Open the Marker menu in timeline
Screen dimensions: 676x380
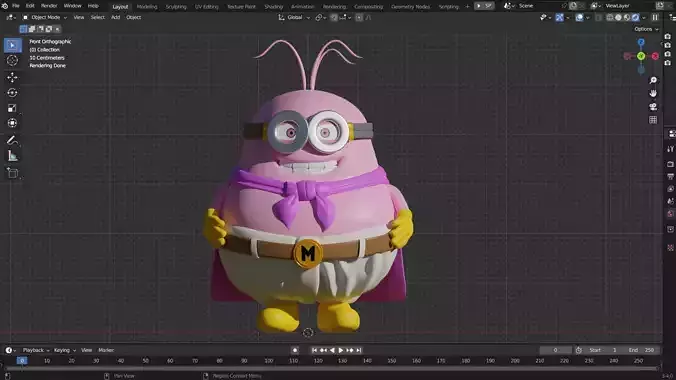pyautogui.click(x=106, y=350)
